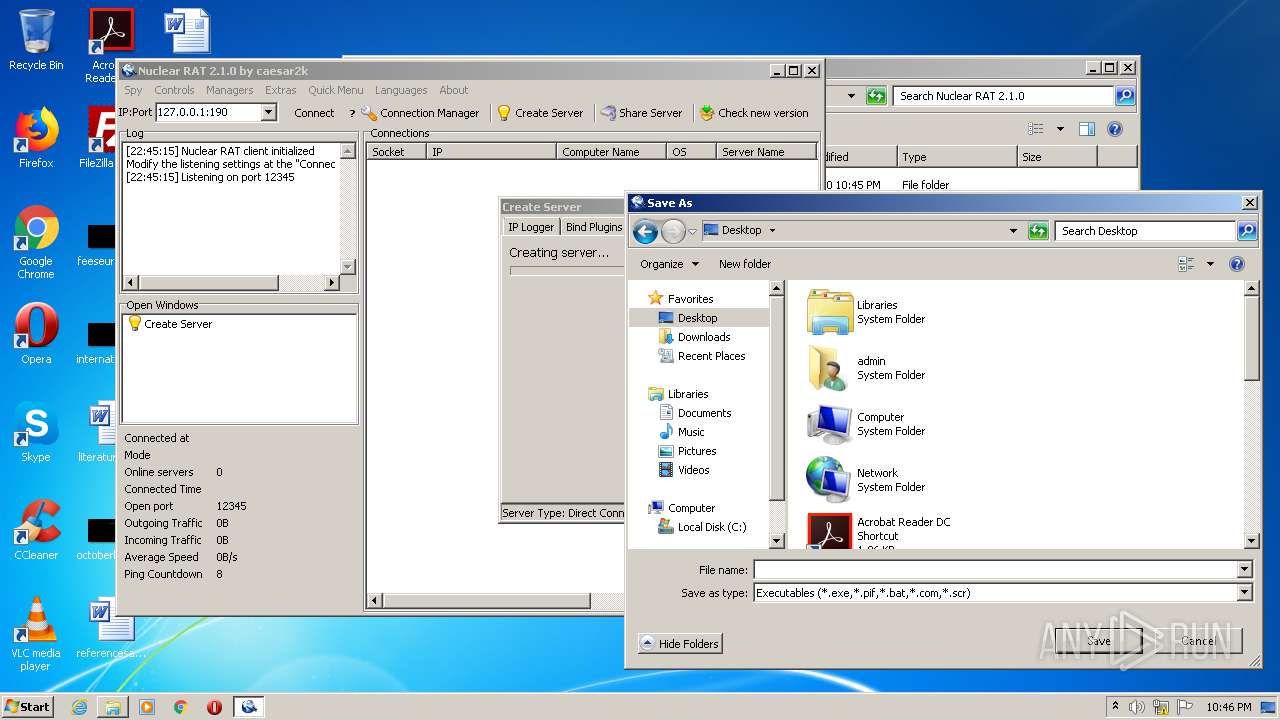Click the Search Desktop field
The width and height of the screenshot is (1280, 720).
1145,231
